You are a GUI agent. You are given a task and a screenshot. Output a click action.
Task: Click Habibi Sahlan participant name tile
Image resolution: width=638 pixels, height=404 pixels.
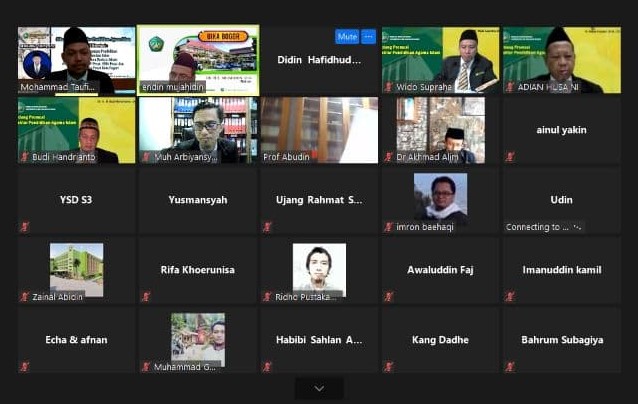[x=319, y=340]
